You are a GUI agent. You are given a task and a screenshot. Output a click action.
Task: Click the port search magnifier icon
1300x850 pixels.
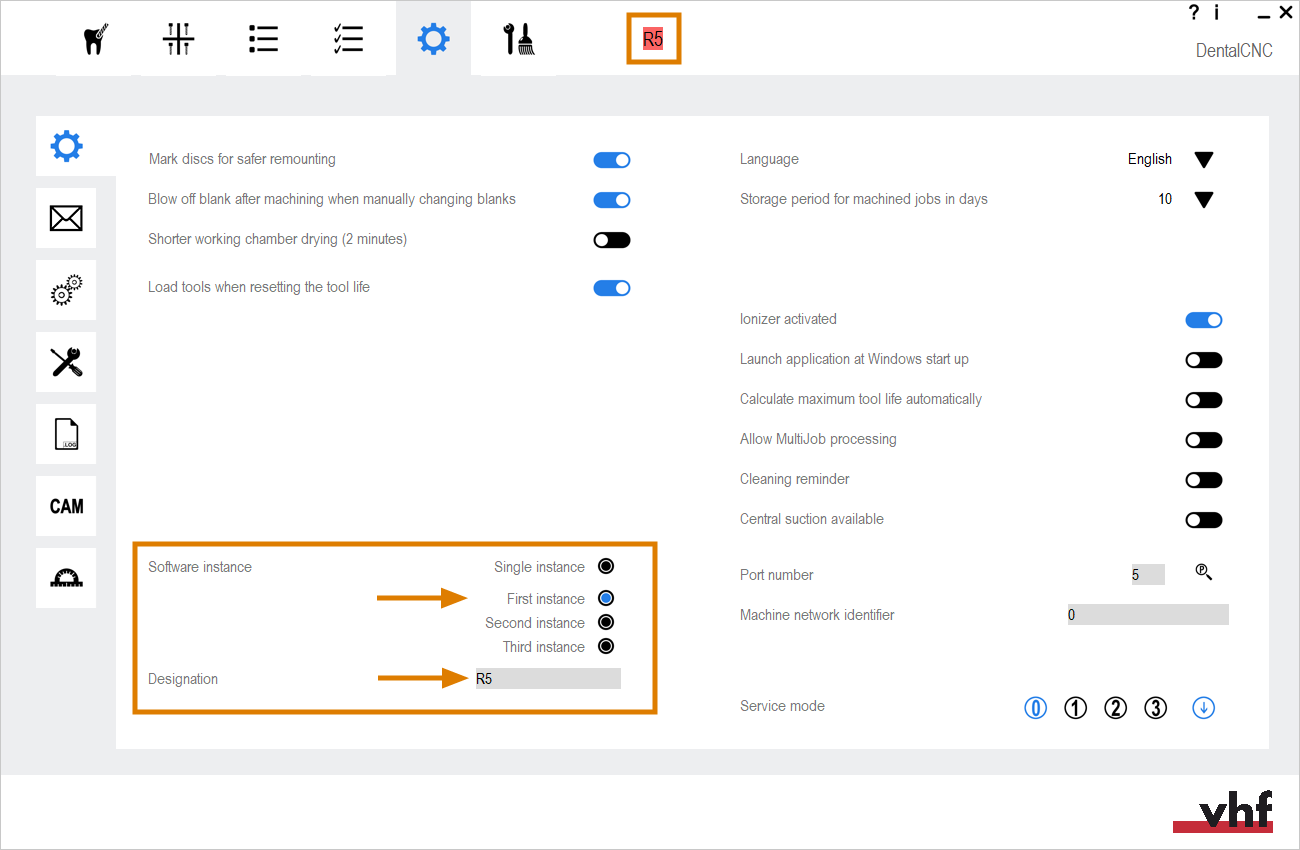click(1204, 572)
